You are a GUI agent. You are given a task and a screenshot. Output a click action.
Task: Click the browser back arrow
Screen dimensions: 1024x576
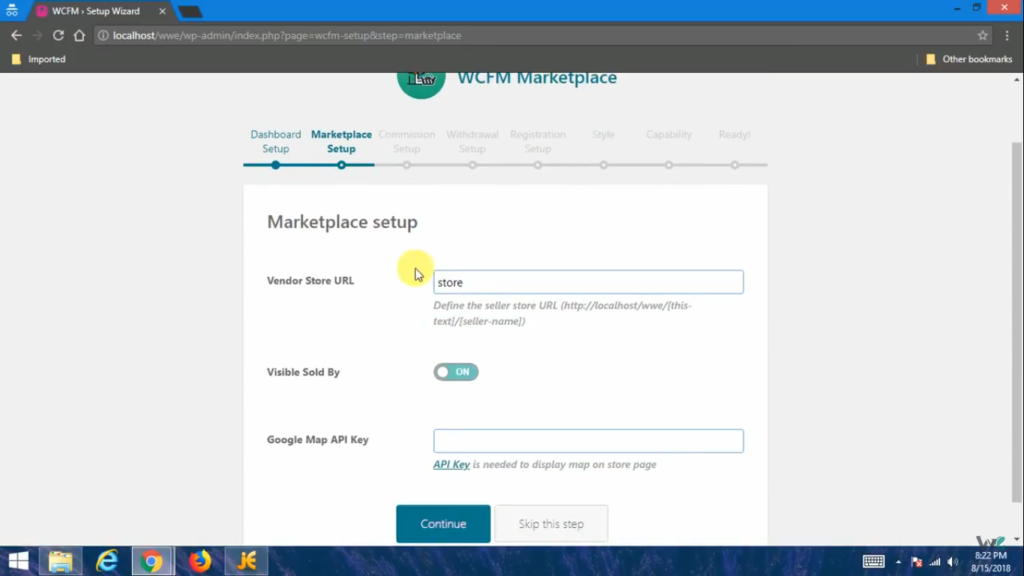point(16,35)
